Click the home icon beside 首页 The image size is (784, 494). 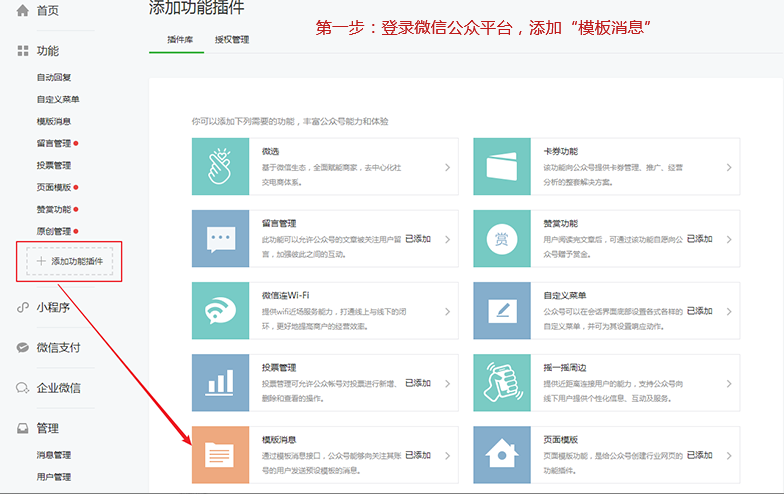(22, 10)
